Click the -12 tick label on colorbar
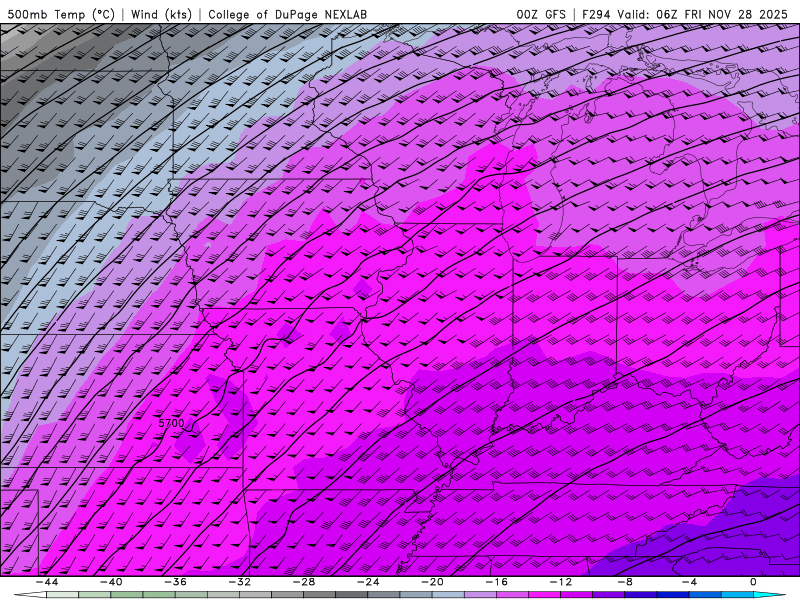Viewport: 800px width, 600px height. (x=561, y=582)
